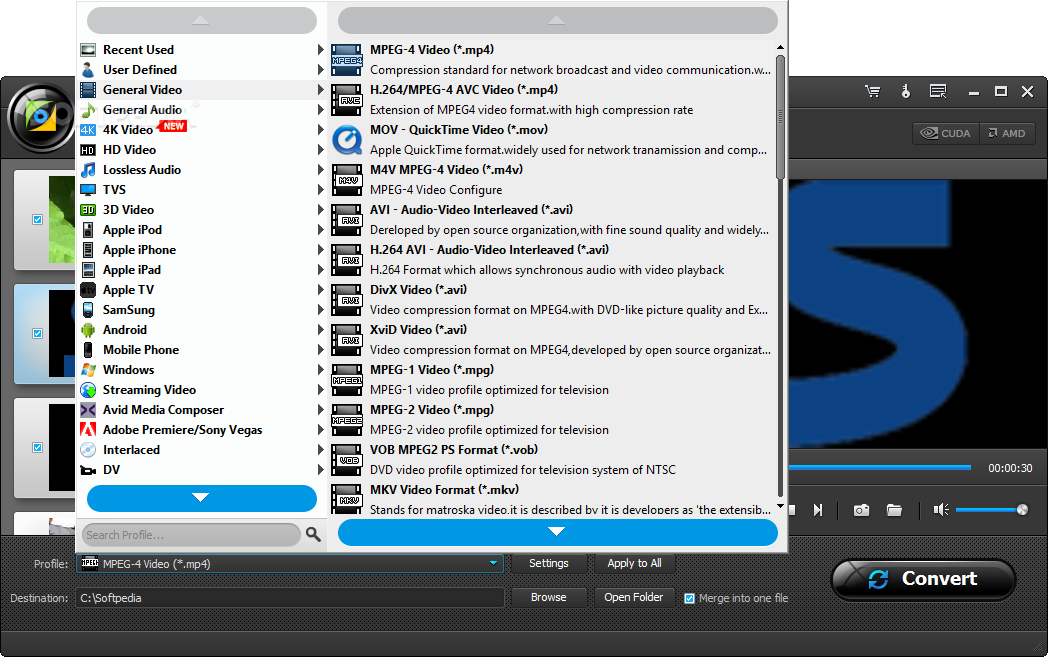1048x657 pixels.
Task: Uncheck the first video item checkbox
Action: point(37,219)
